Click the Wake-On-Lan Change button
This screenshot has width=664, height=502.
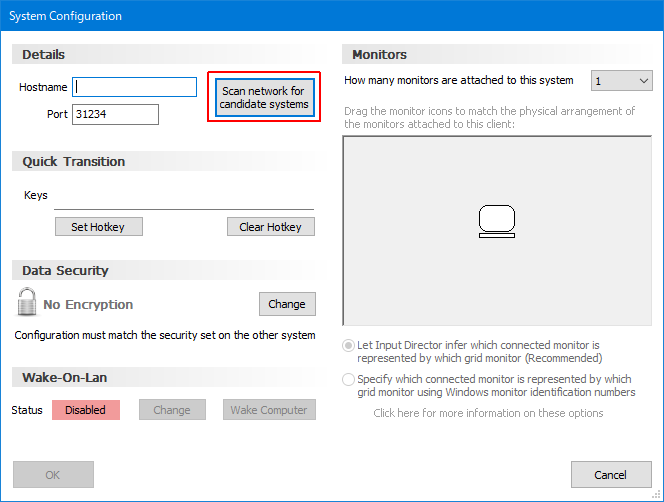172,410
